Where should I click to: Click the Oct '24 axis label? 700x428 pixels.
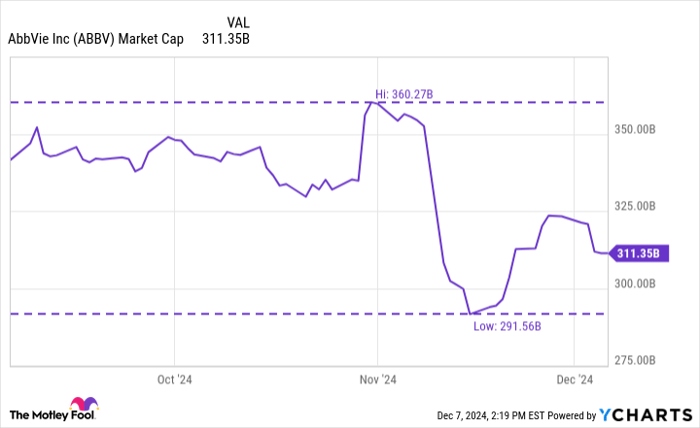[x=174, y=379]
